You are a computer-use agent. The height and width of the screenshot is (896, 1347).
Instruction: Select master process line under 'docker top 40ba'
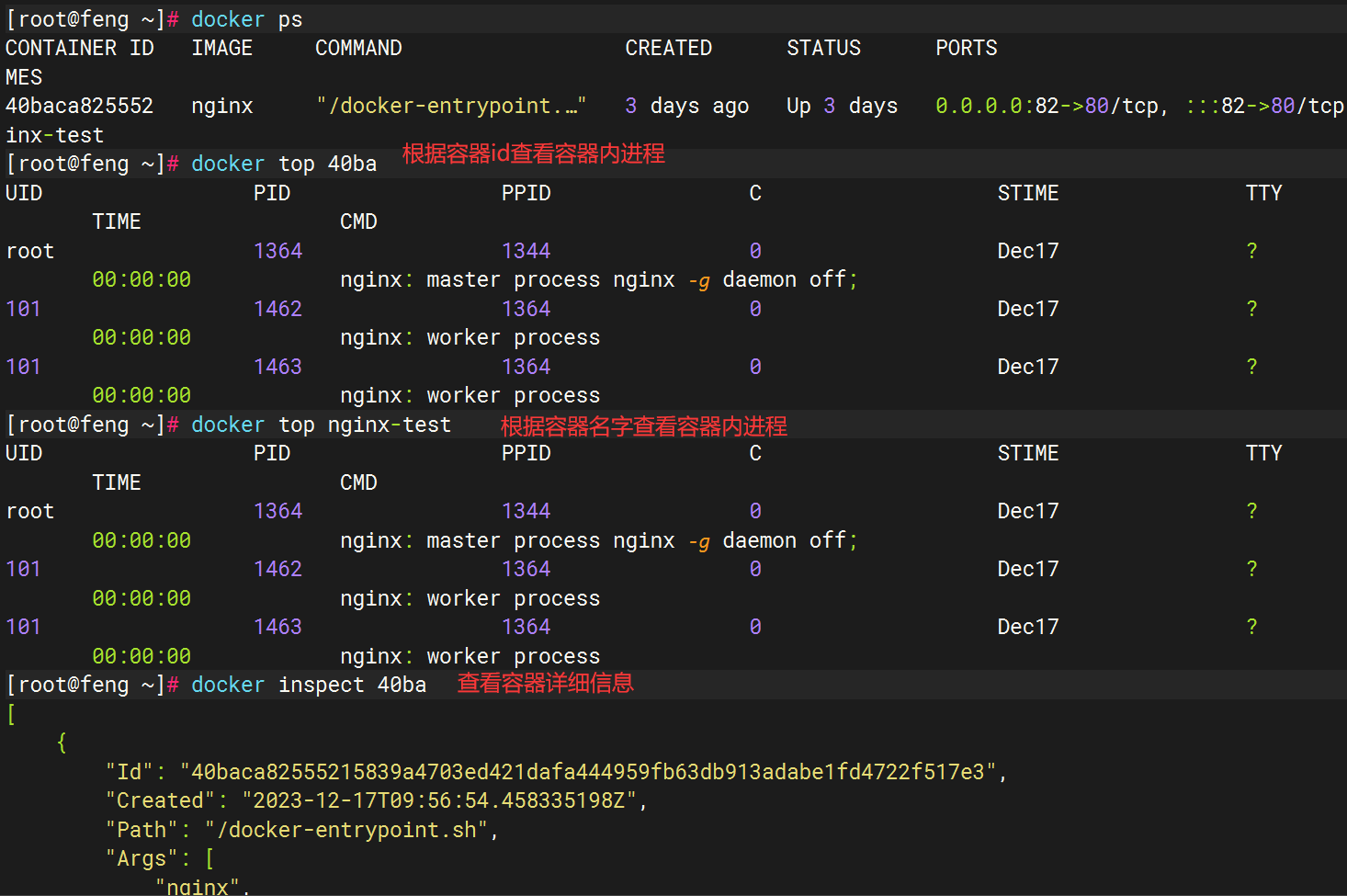(599, 279)
